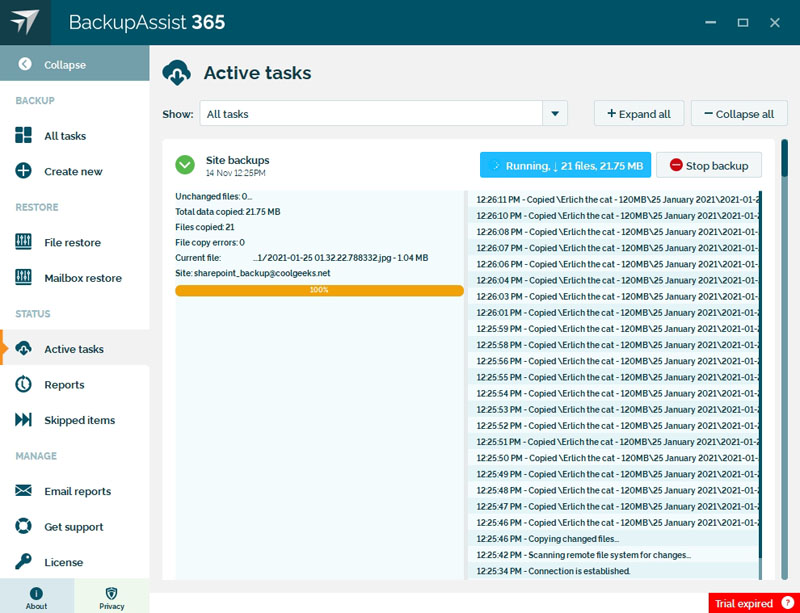Image resolution: width=800 pixels, height=613 pixels.
Task: Open Skipped items from the sidebar
Action: [x=74, y=420]
